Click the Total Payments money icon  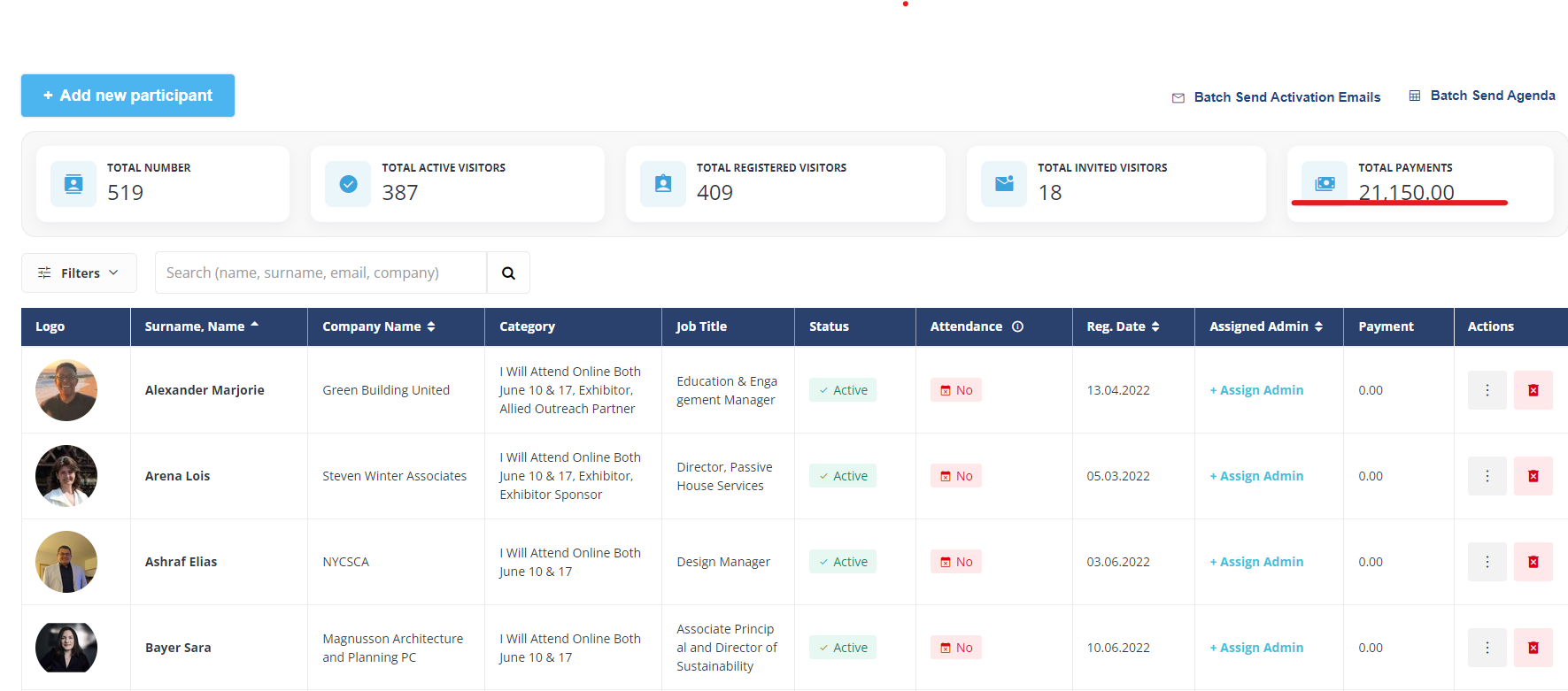[x=1325, y=183]
